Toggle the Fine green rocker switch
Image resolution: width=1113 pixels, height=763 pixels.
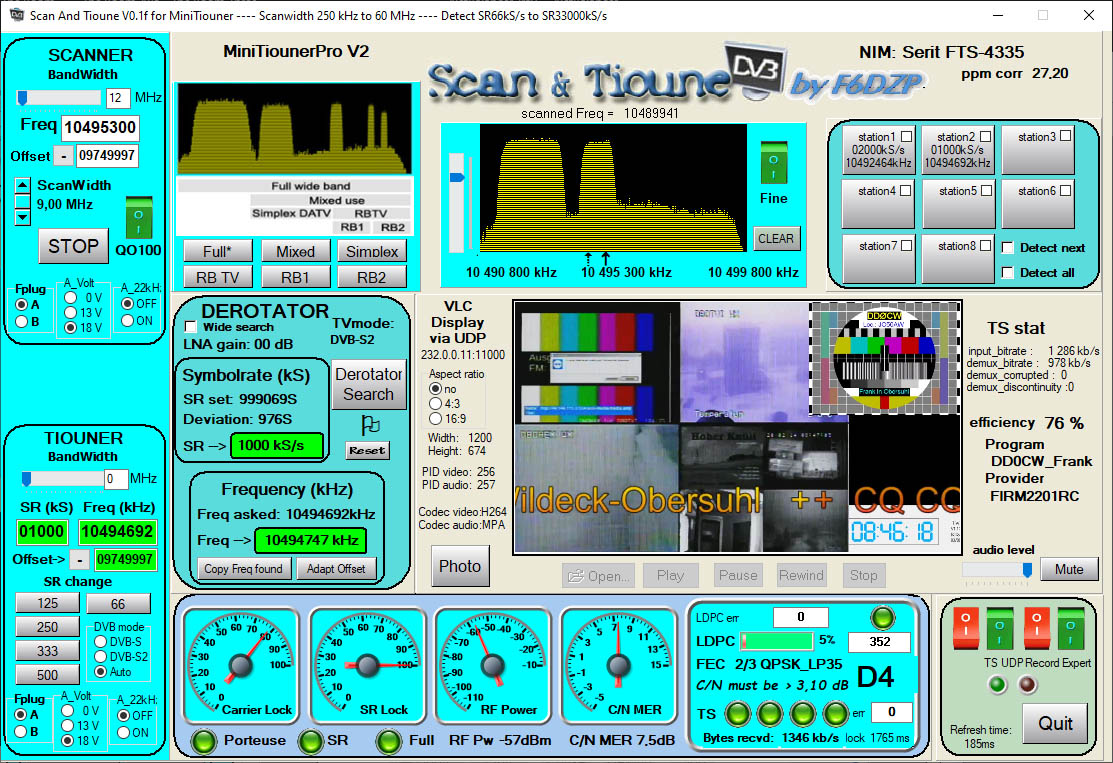tap(774, 163)
